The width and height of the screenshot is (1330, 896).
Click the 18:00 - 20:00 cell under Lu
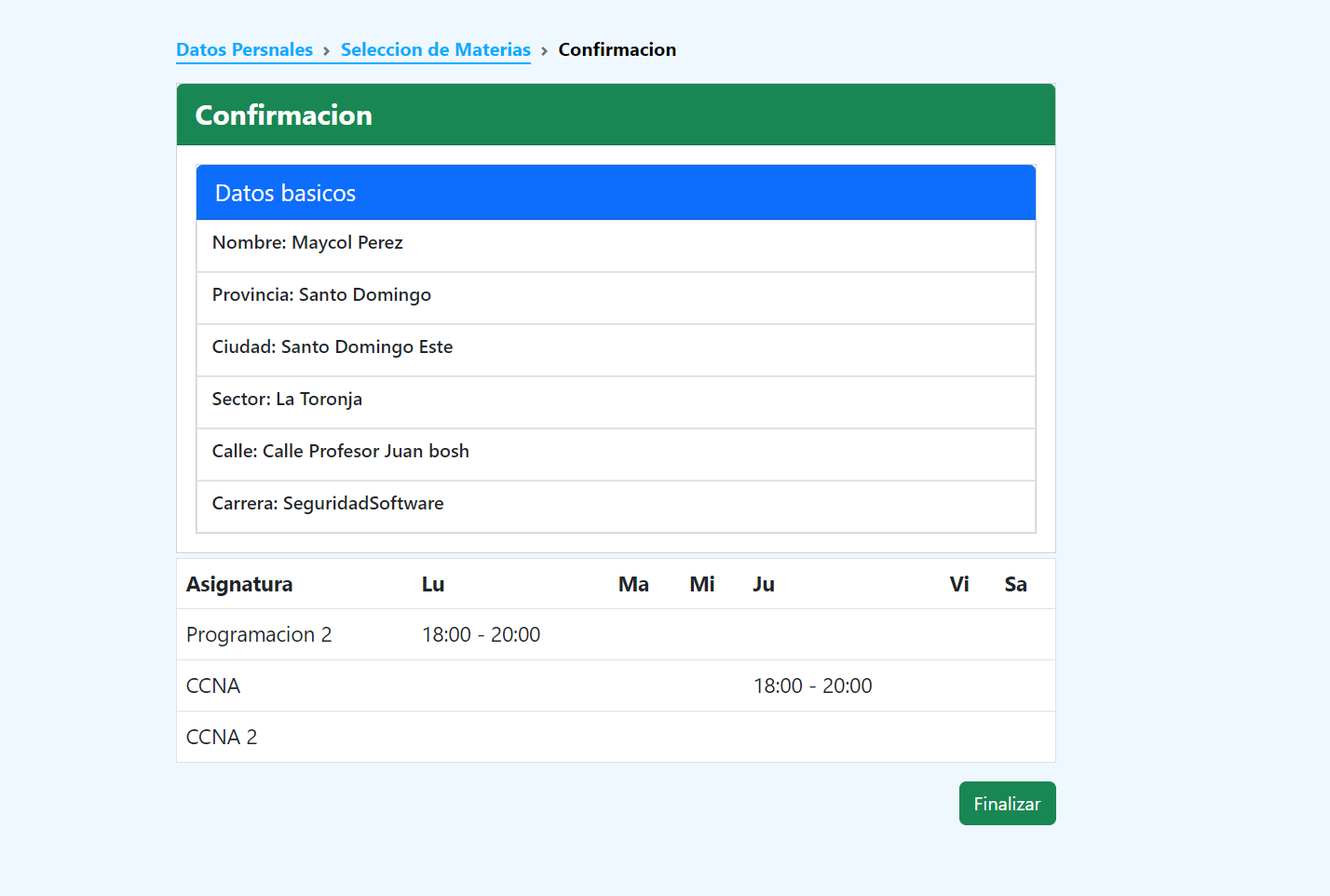tap(482, 634)
